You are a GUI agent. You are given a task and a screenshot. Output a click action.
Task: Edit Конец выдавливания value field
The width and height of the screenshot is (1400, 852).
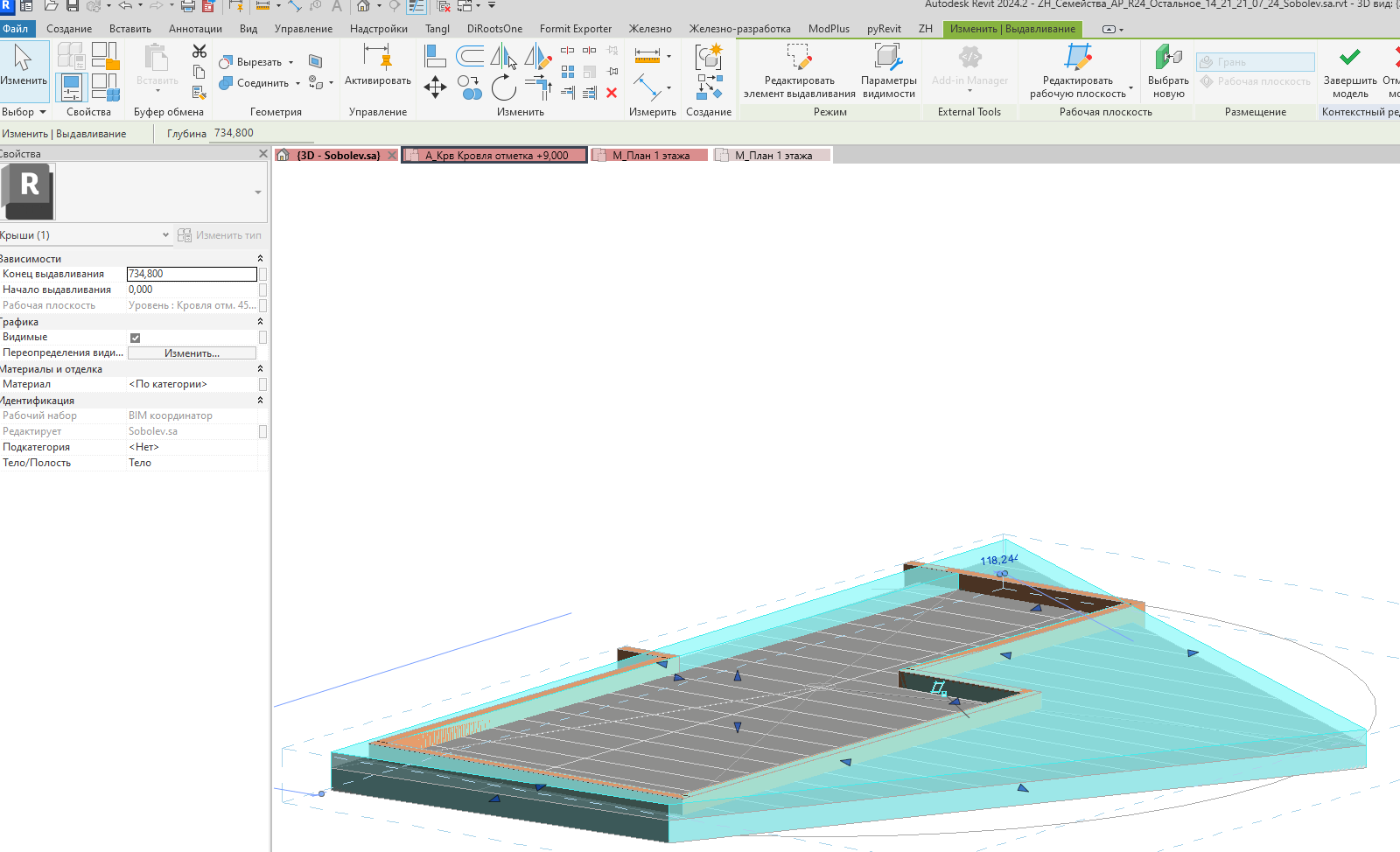tap(192, 274)
